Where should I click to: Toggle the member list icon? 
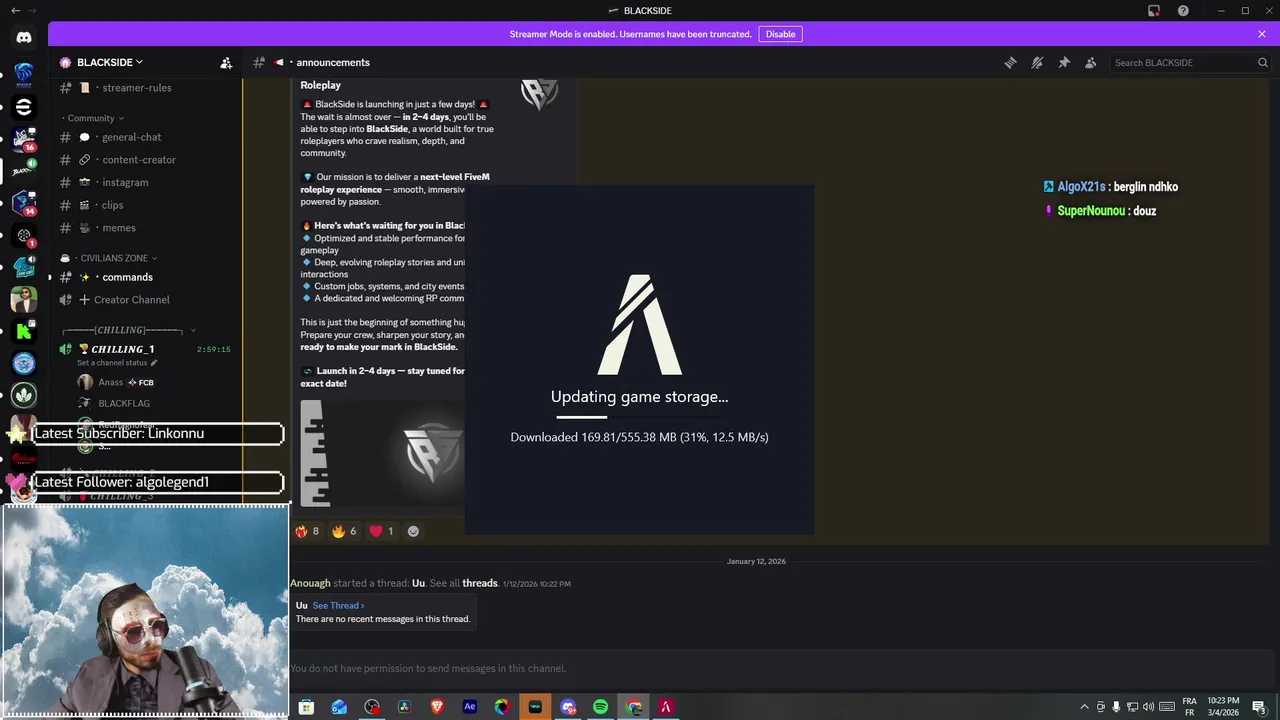pos(1091,62)
